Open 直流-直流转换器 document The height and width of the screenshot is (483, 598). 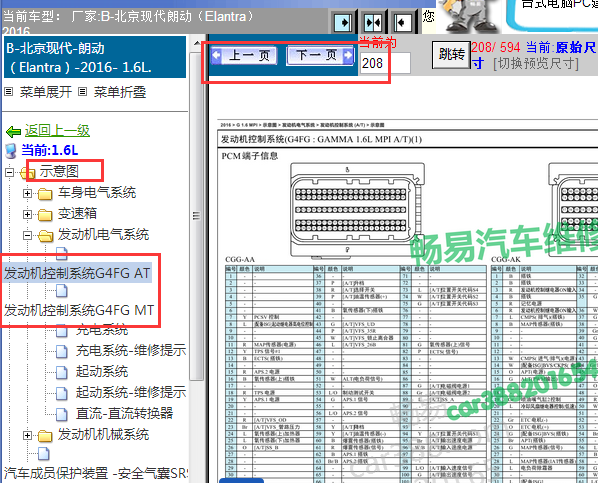[x=124, y=413]
